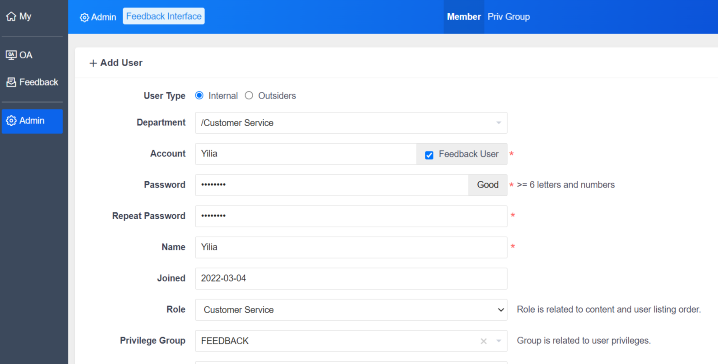The width and height of the screenshot is (718, 364).
Task: Expand the Privilege Group dropdown arrow
Action: point(499,341)
